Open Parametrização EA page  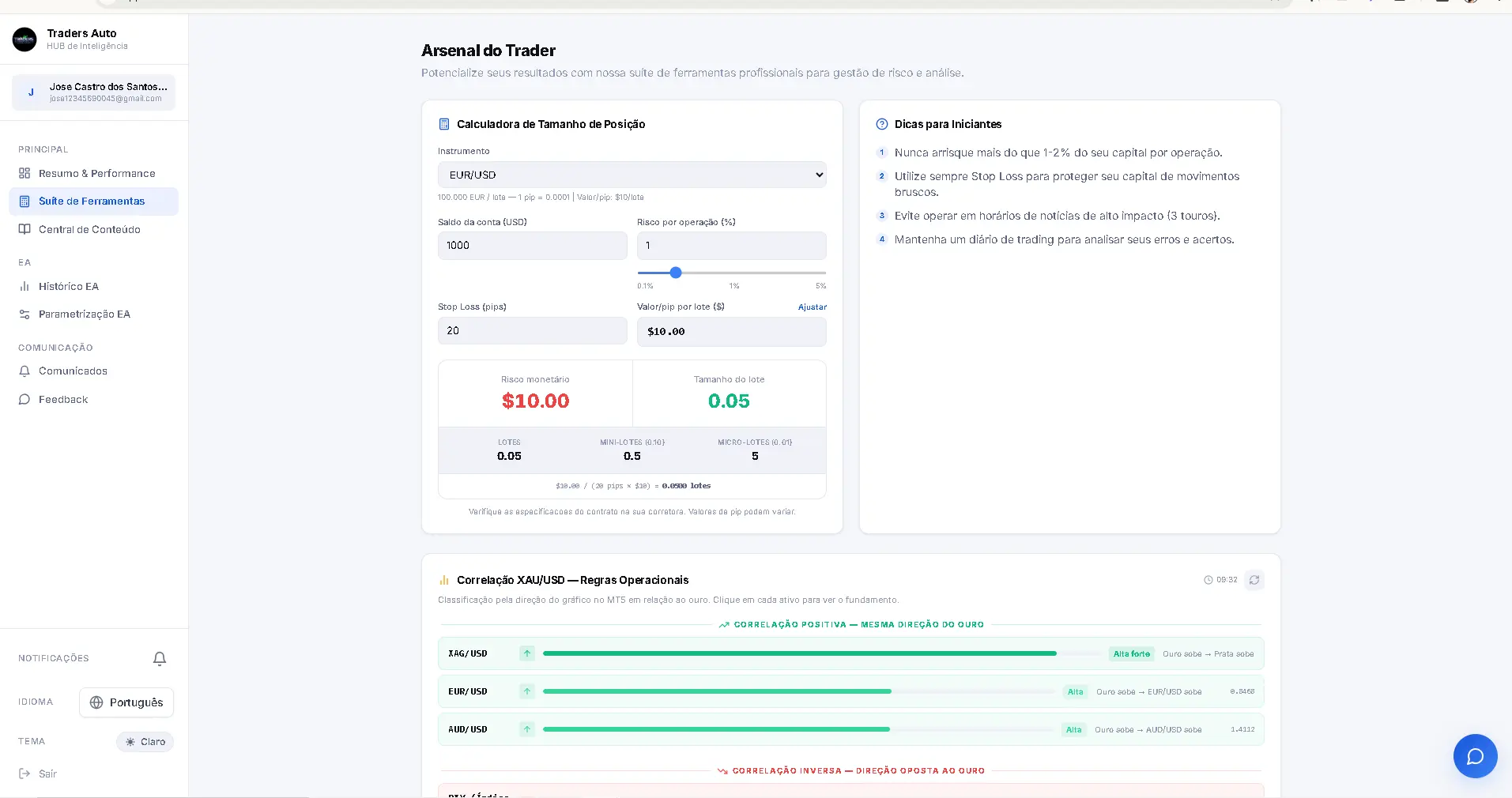(85, 314)
